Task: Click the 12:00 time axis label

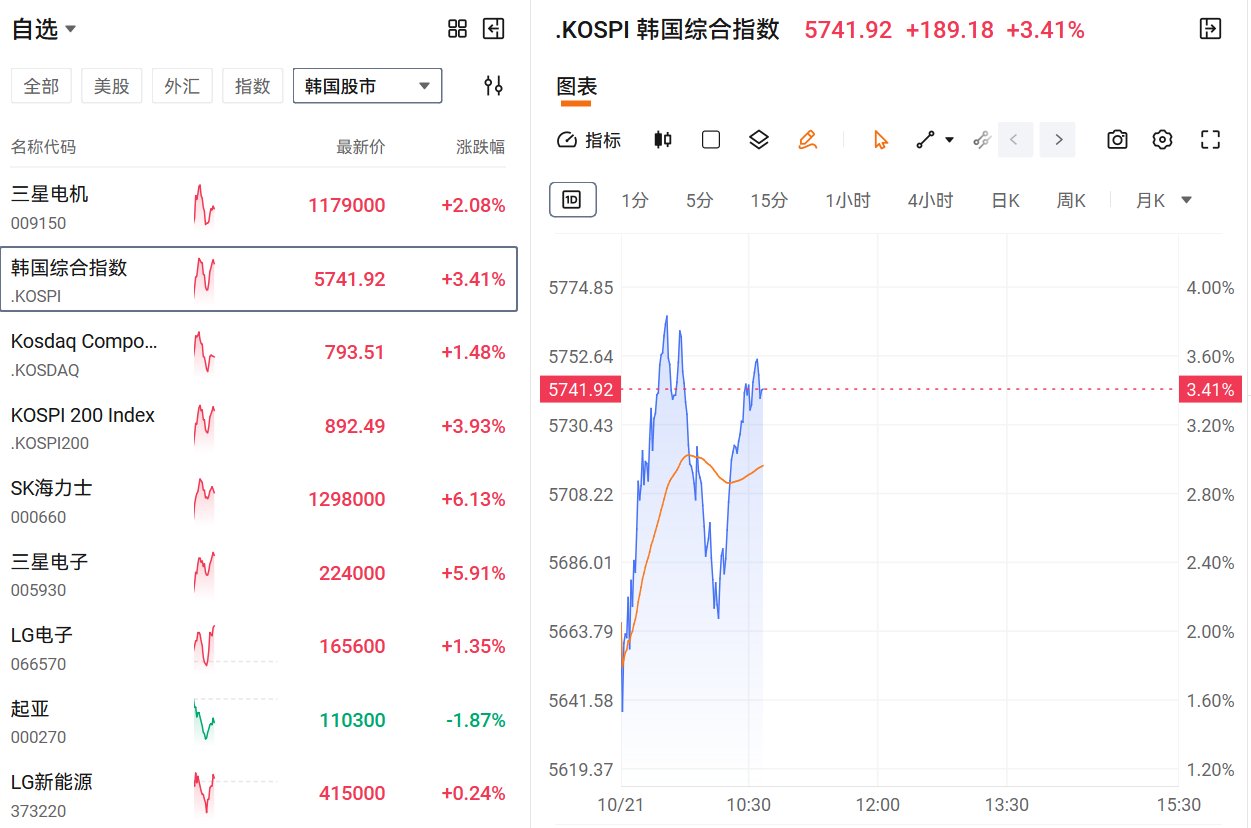Action: (x=877, y=805)
